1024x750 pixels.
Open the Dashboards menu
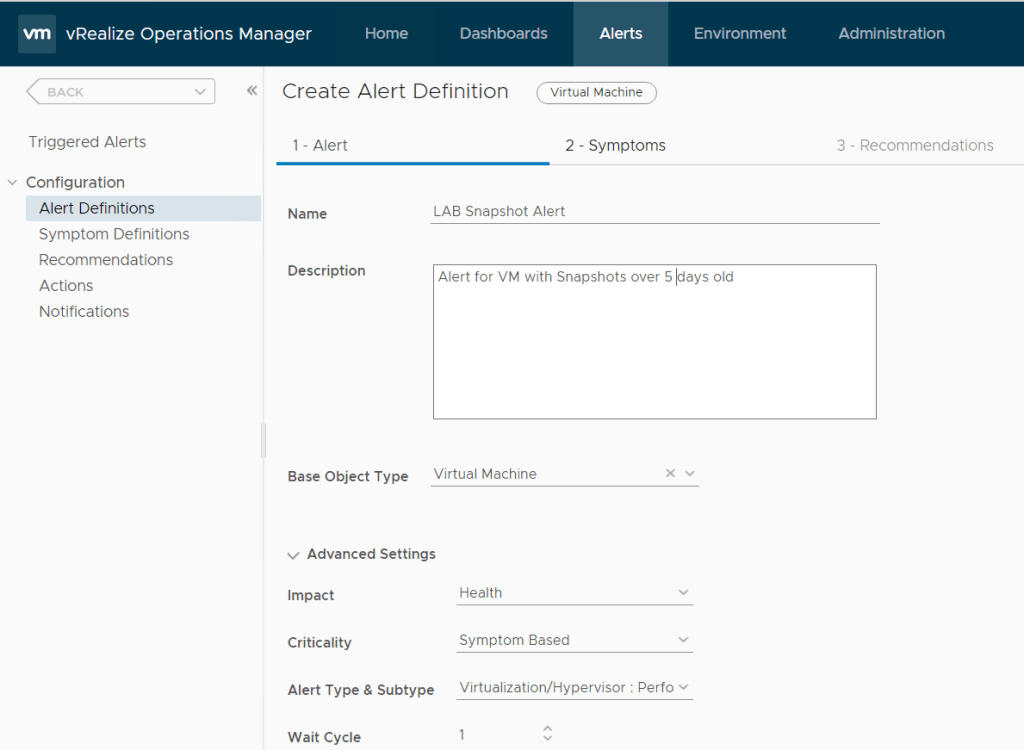point(503,33)
